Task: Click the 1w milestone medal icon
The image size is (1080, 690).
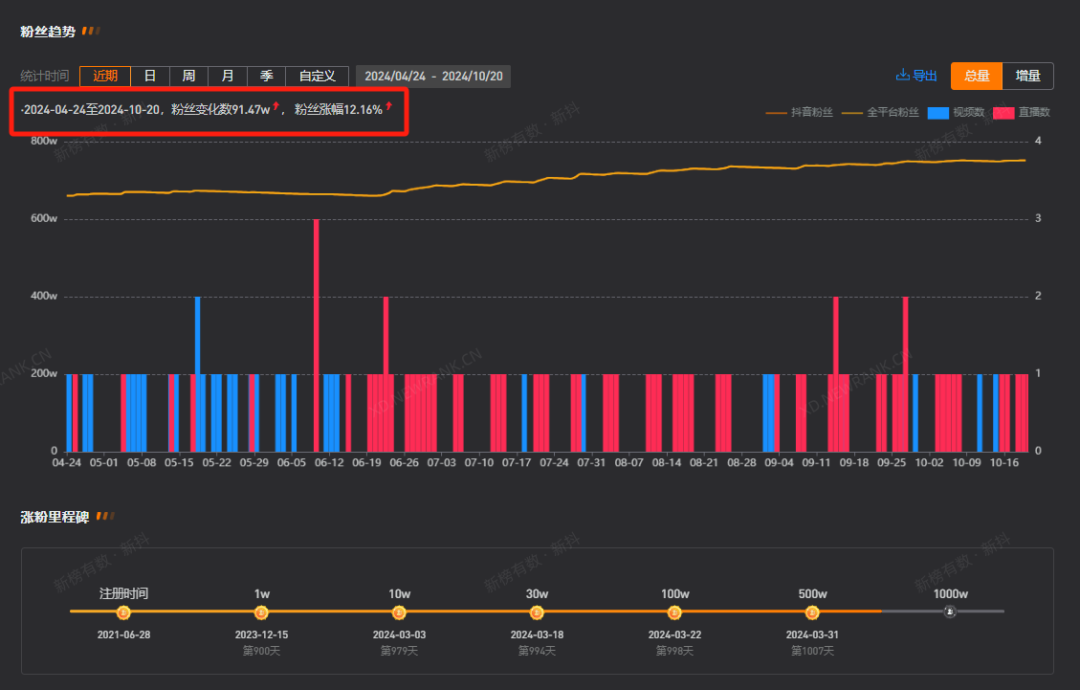Action: click(x=261, y=612)
